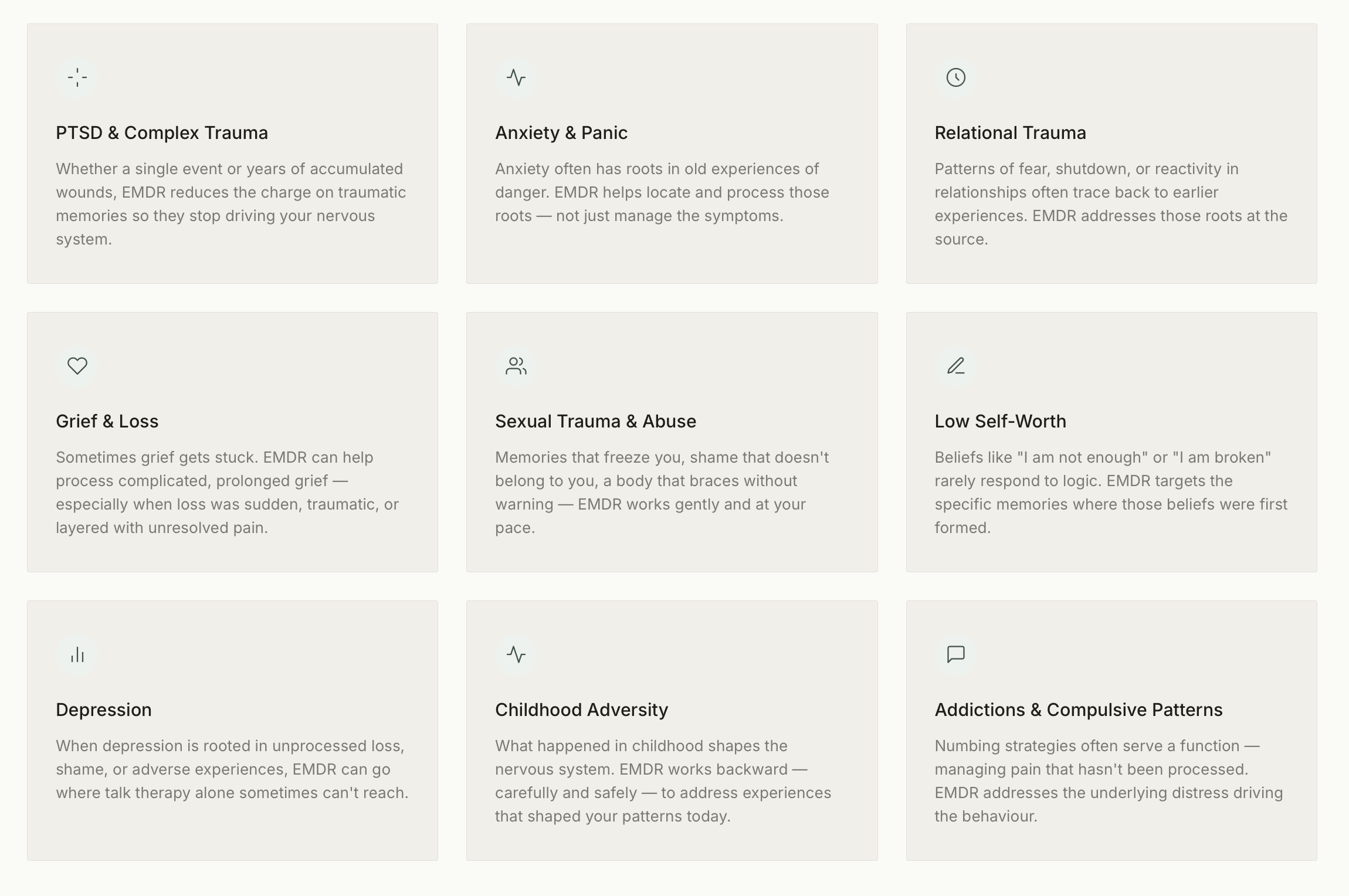Open Addictions & Compulsive Patterns heading
The height and width of the screenshot is (896, 1349).
point(1078,710)
